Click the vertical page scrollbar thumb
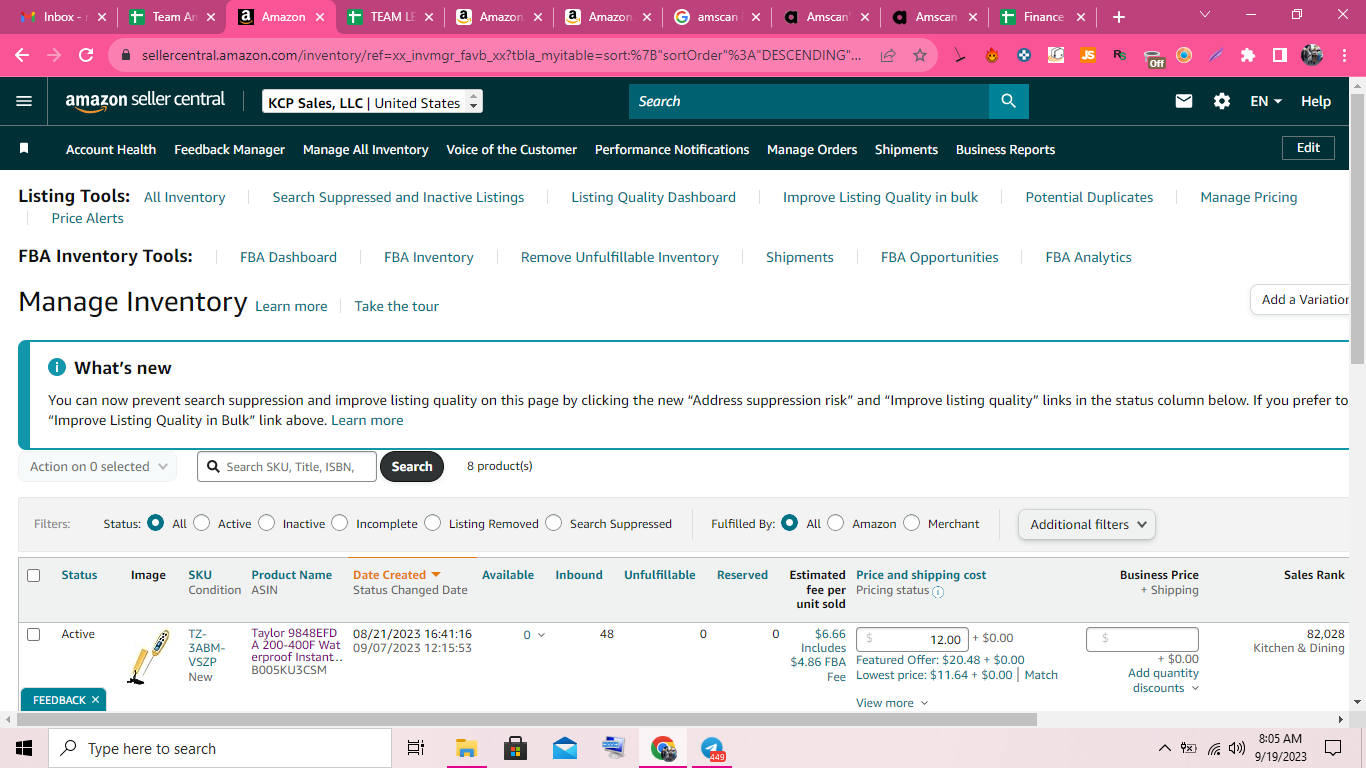The height and width of the screenshot is (768, 1366). coord(1357,228)
